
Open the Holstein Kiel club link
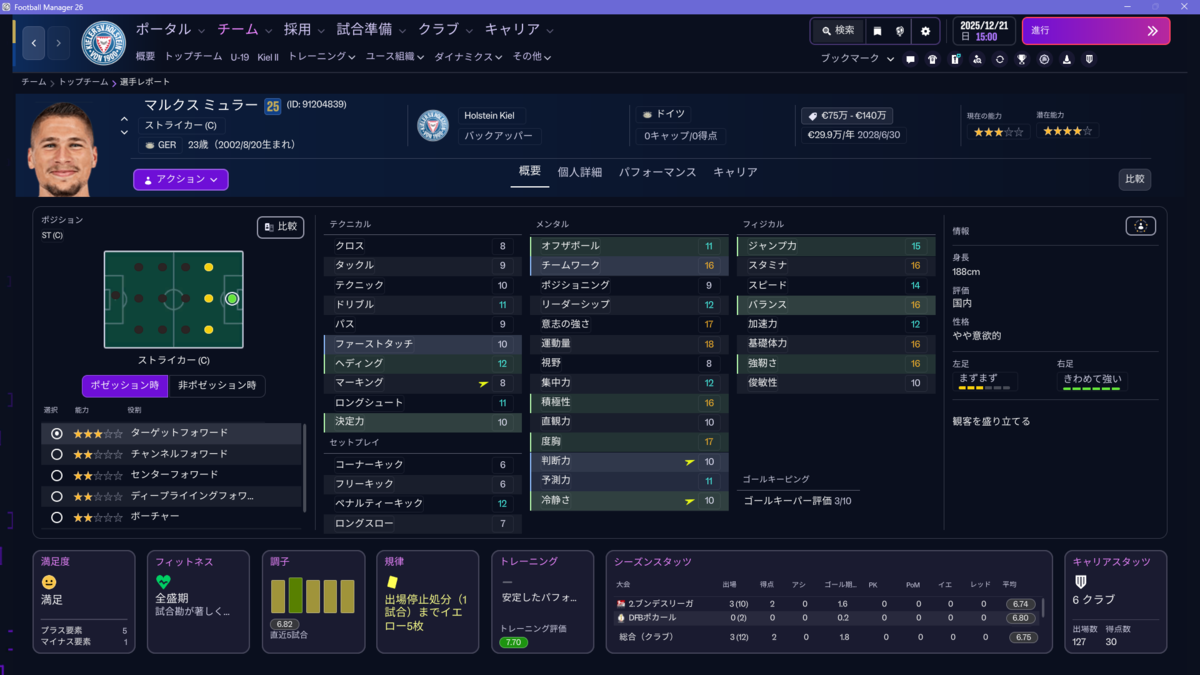click(489, 116)
